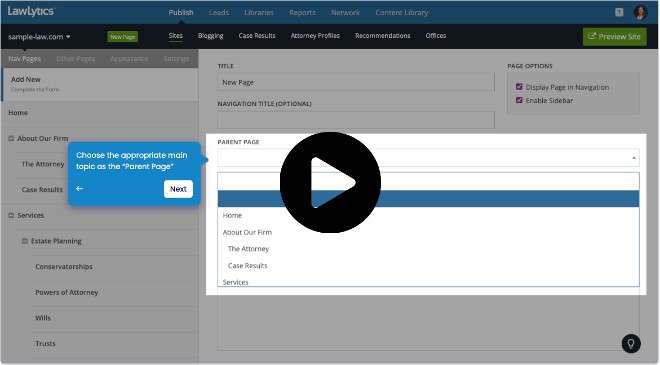Open the Parent Page dropdown arrow
Screen dimensions: 660x365
(633, 158)
